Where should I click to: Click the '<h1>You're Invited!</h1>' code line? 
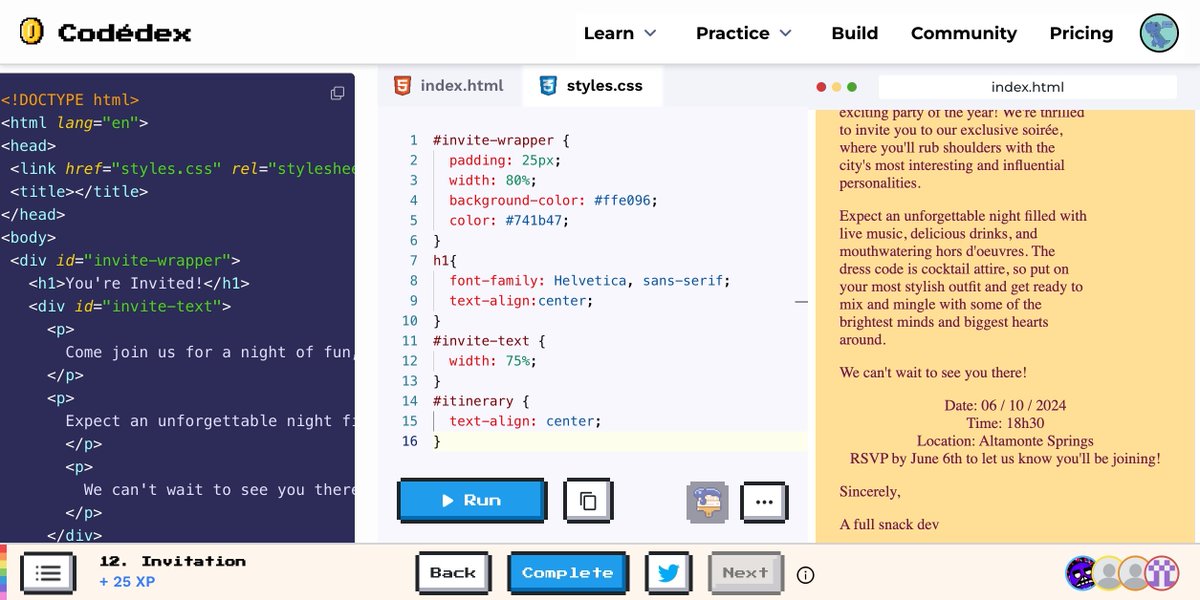tap(139, 283)
